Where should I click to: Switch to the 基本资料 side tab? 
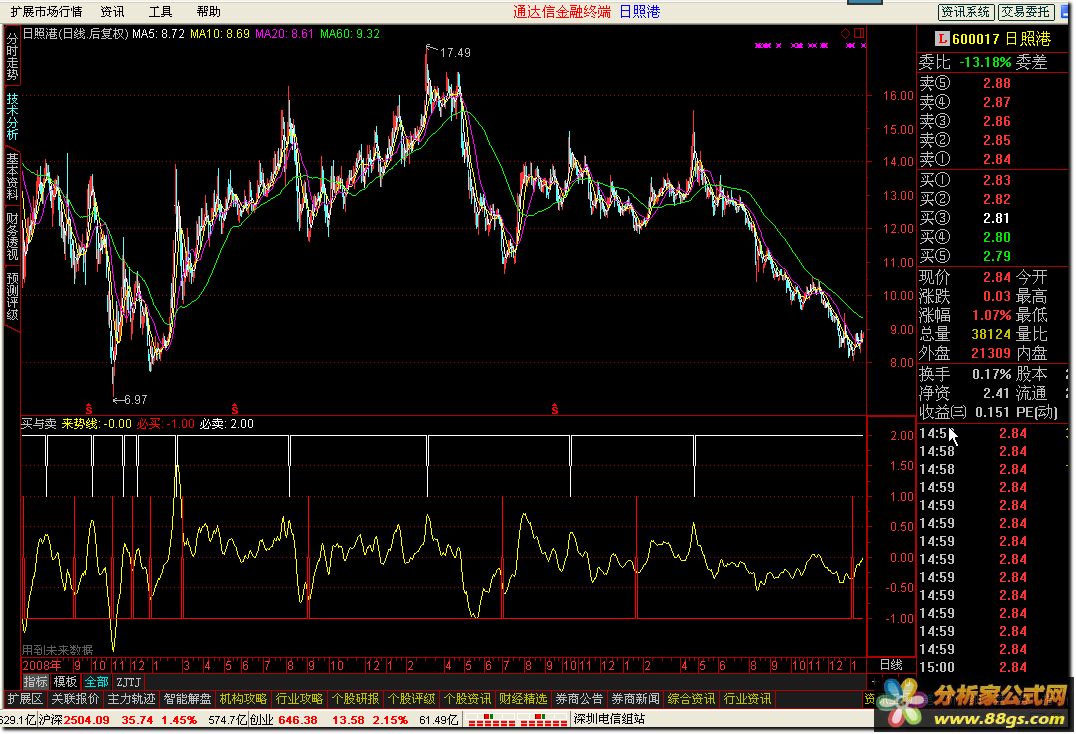coord(12,176)
